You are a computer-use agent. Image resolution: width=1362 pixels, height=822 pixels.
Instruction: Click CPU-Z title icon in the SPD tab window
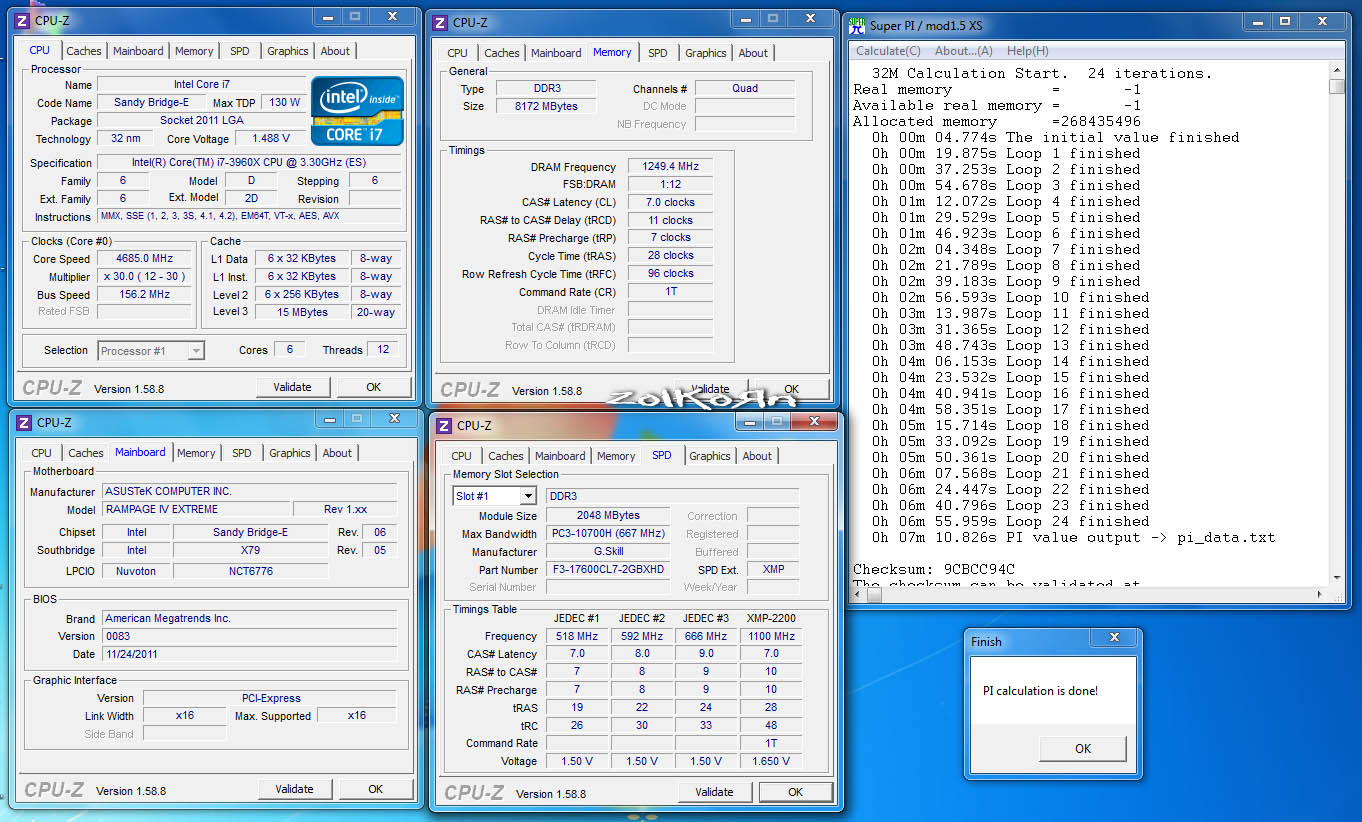tap(444, 425)
